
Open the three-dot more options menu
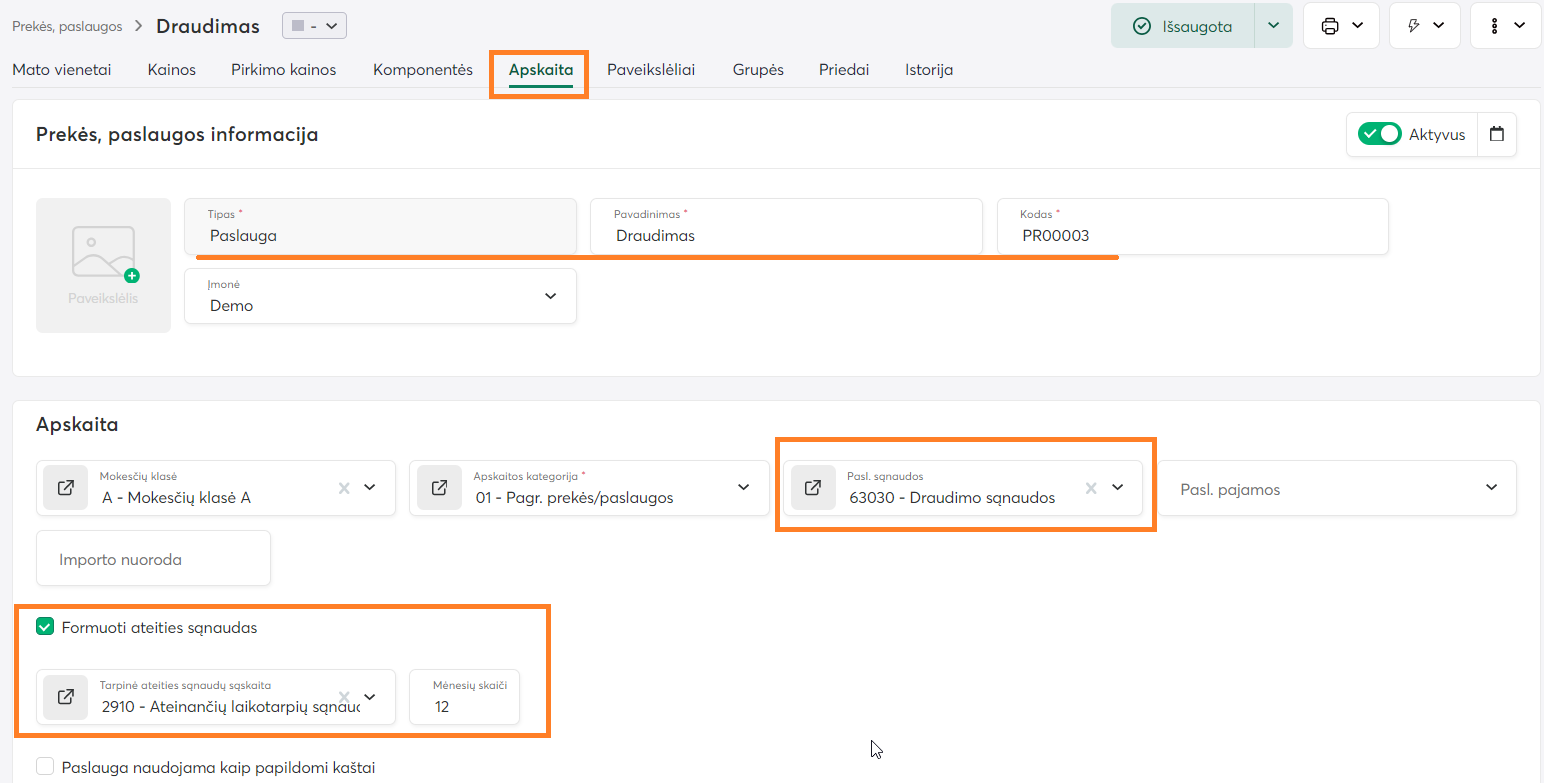coord(1494,26)
